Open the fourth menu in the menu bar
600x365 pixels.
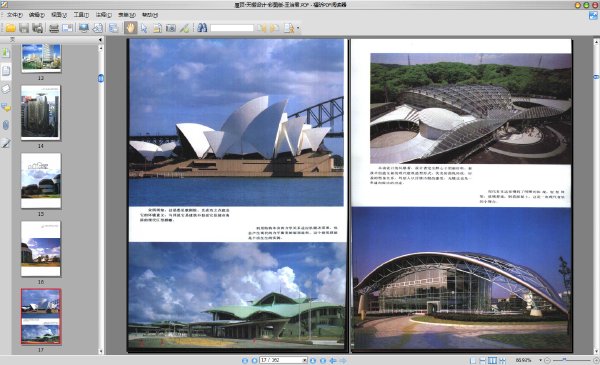coord(82,15)
